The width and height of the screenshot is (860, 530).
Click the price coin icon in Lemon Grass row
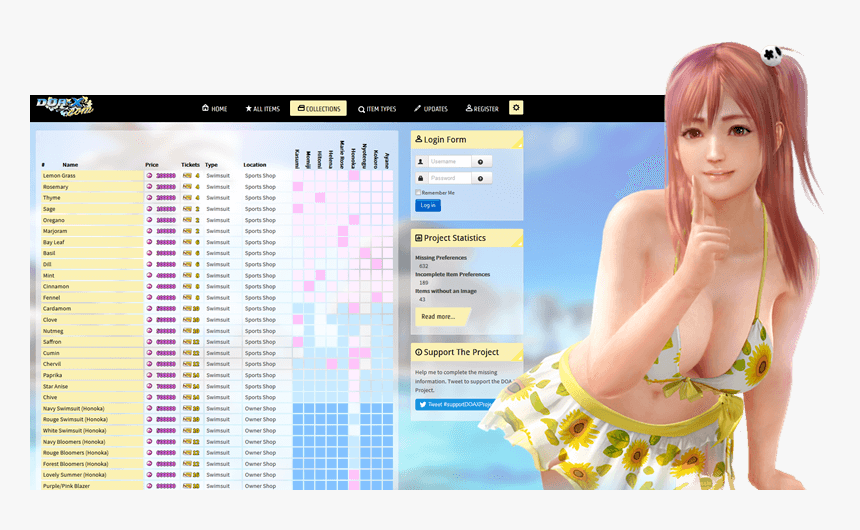pos(149,176)
